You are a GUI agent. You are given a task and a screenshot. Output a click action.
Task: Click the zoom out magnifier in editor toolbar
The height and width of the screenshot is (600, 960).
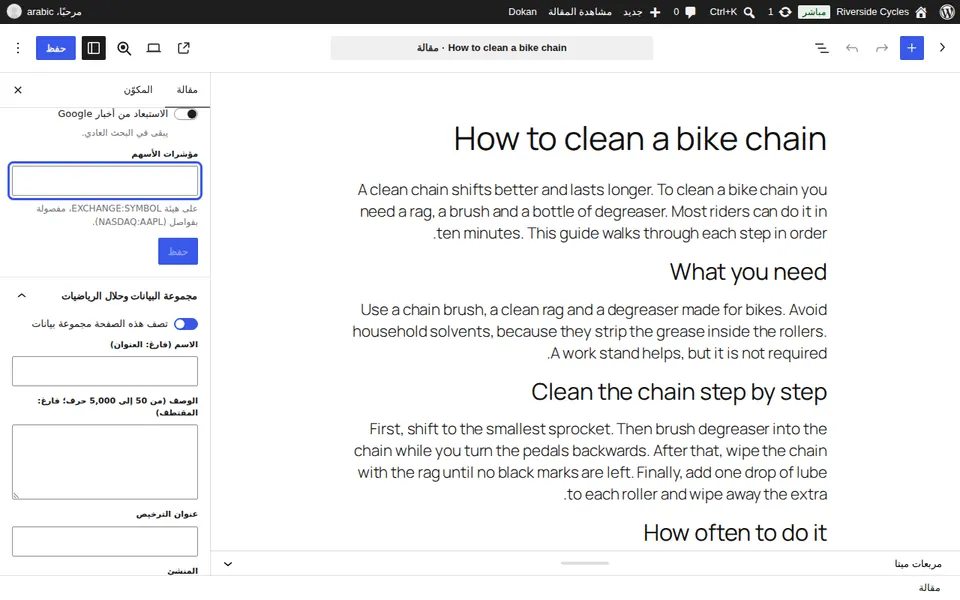pyautogui.click(x=124, y=48)
